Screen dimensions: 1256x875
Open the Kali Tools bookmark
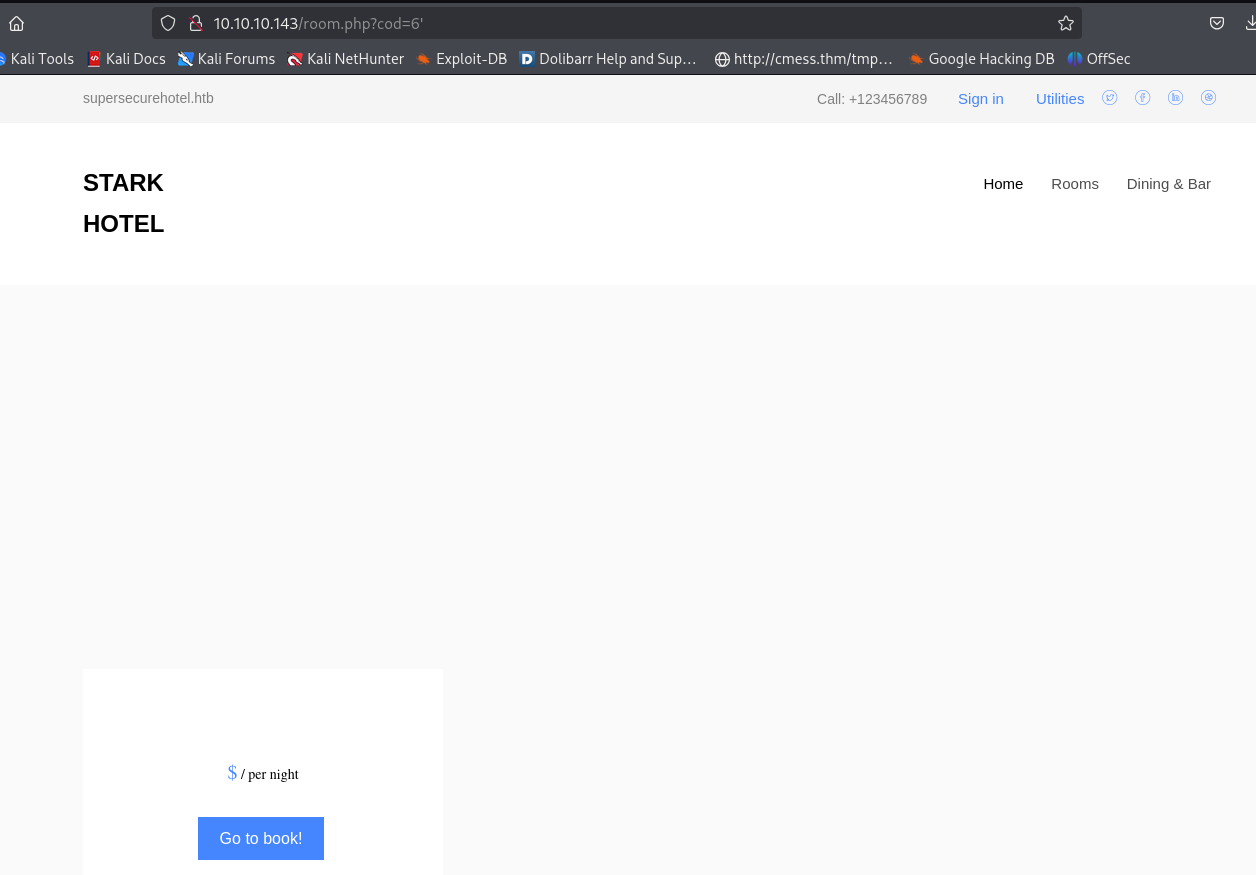[37, 59]
